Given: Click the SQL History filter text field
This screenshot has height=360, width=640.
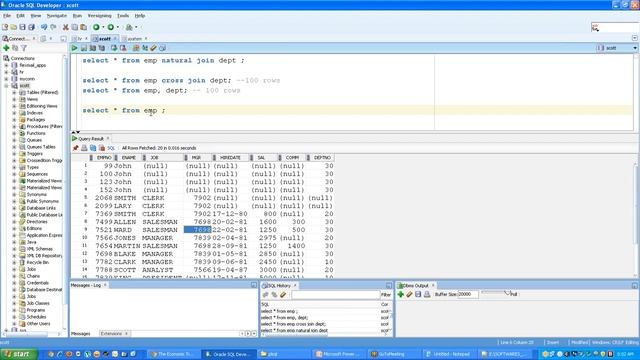Looking at the screenshot, I should [336, 295].
